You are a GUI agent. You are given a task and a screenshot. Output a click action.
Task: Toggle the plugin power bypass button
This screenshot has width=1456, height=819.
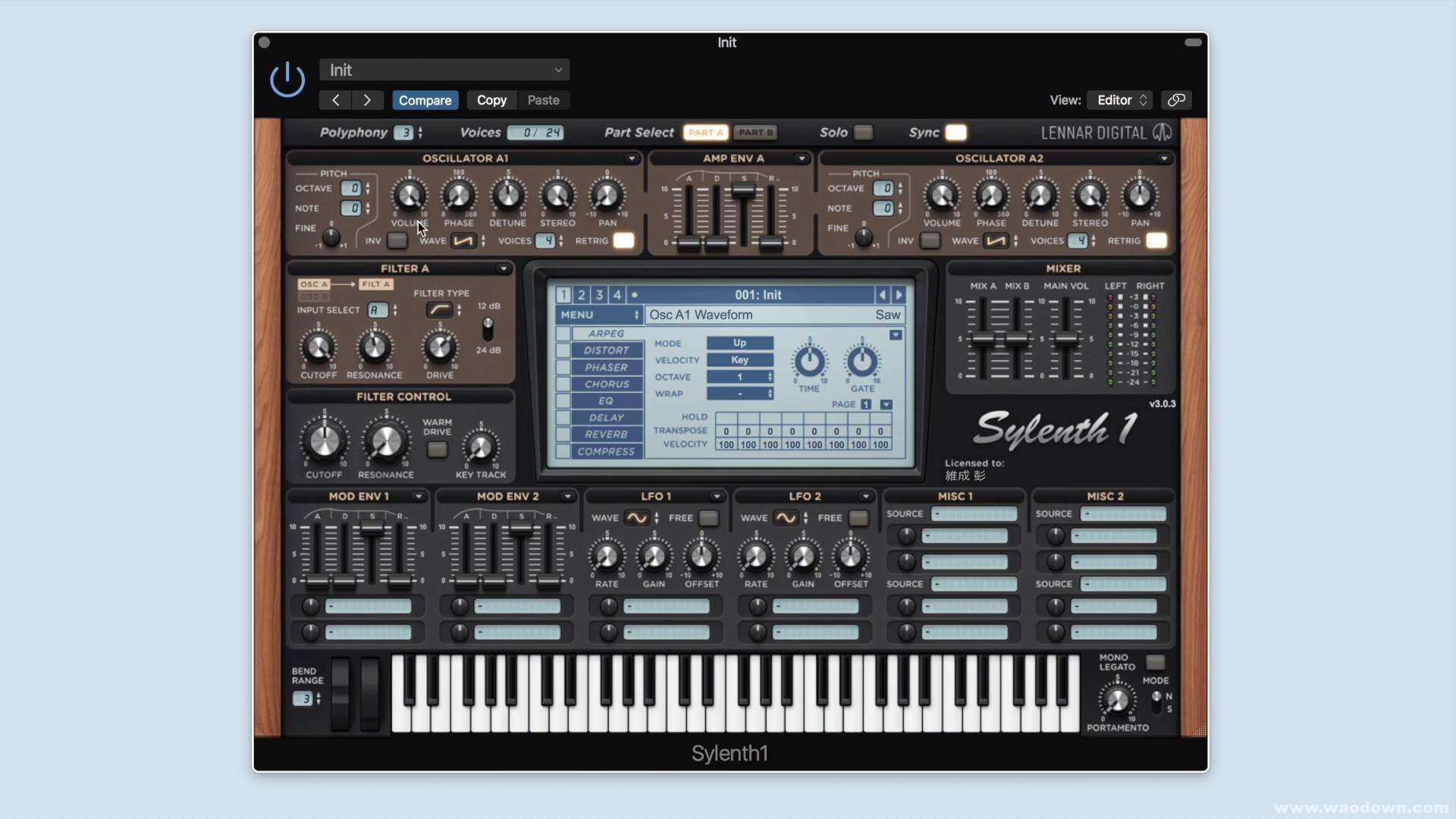point(287,80)
